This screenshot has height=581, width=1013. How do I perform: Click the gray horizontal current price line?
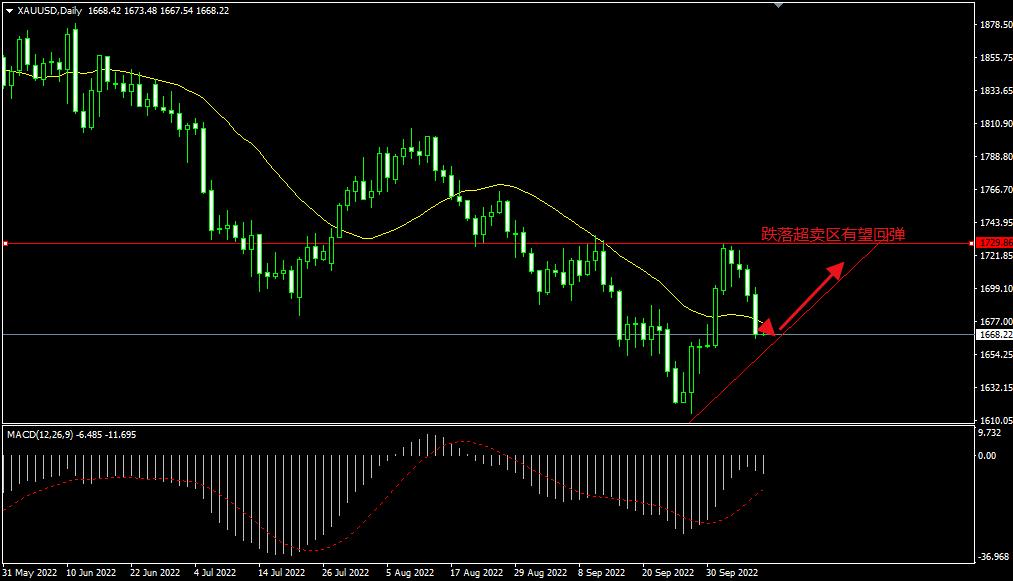pos(489,335)
